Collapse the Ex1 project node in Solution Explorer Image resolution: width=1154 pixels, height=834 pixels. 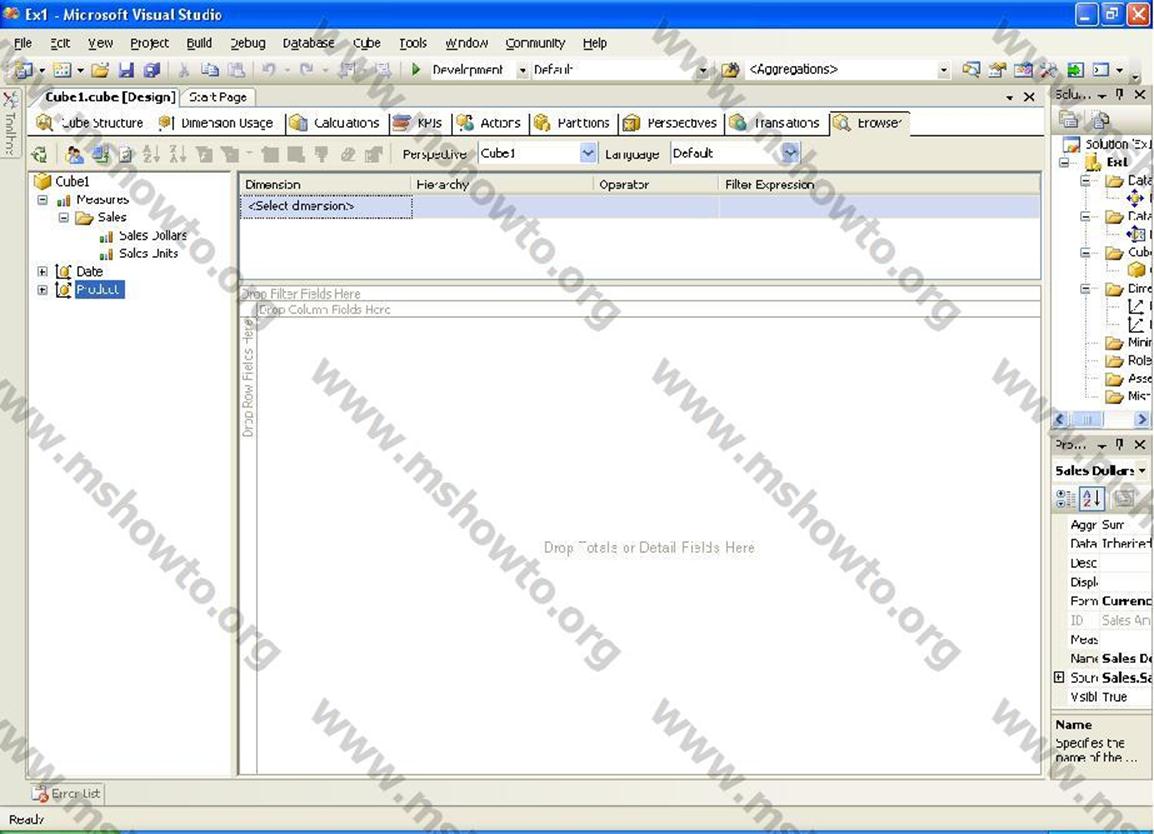click(x=1065, y=162)
